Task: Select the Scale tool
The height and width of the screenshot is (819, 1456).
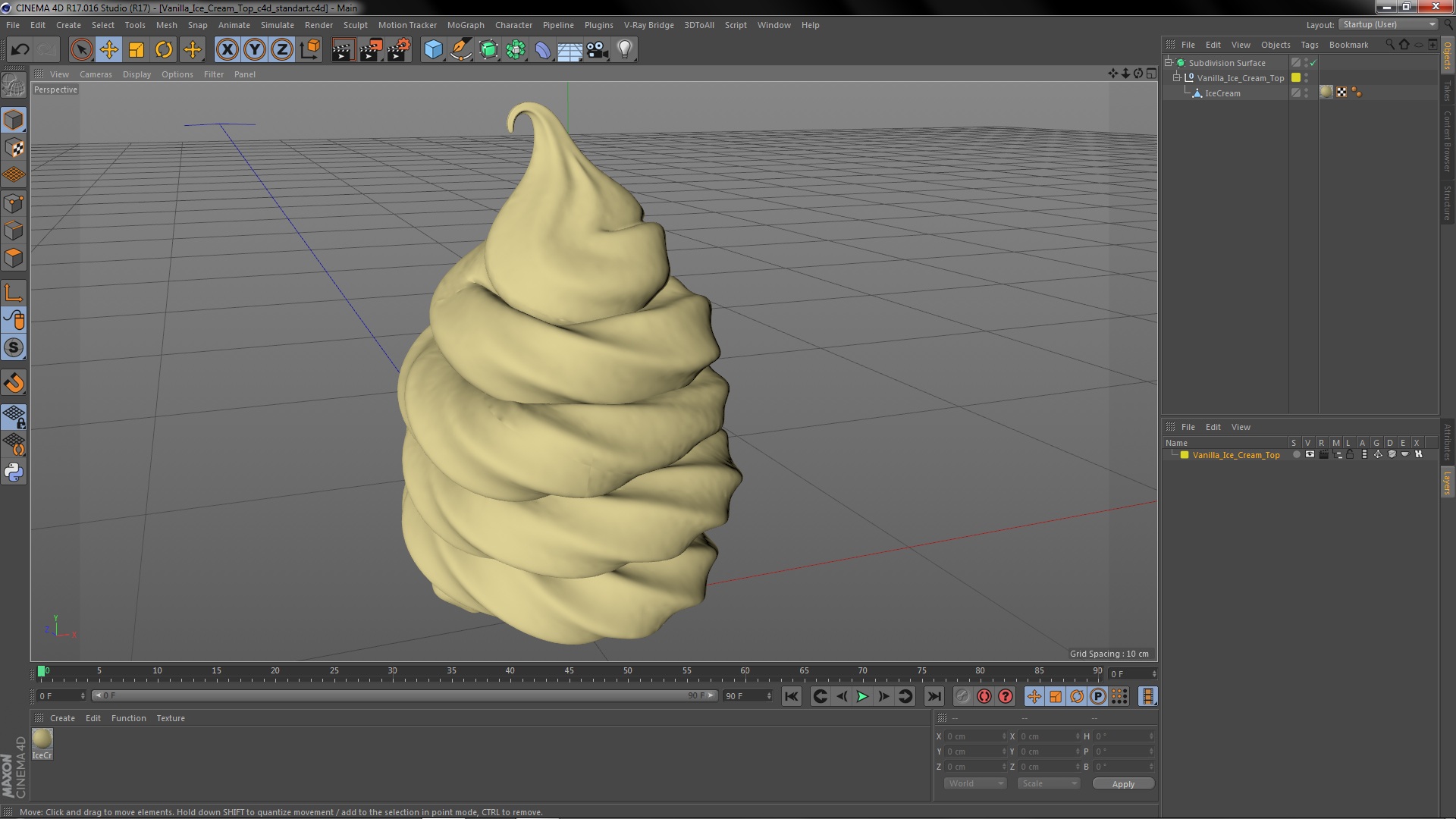Action: tap(136, 50)
